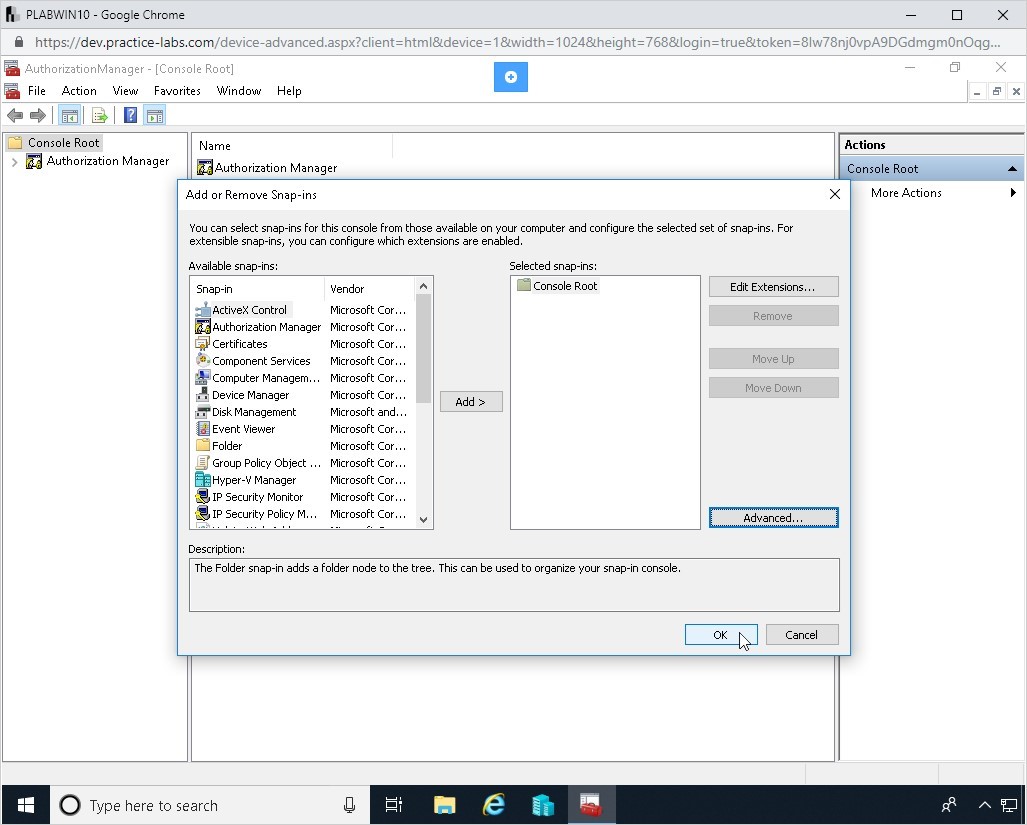The image size is (1027, 825).
Task: Click the blue plus button at top
Action: point(511,77)
